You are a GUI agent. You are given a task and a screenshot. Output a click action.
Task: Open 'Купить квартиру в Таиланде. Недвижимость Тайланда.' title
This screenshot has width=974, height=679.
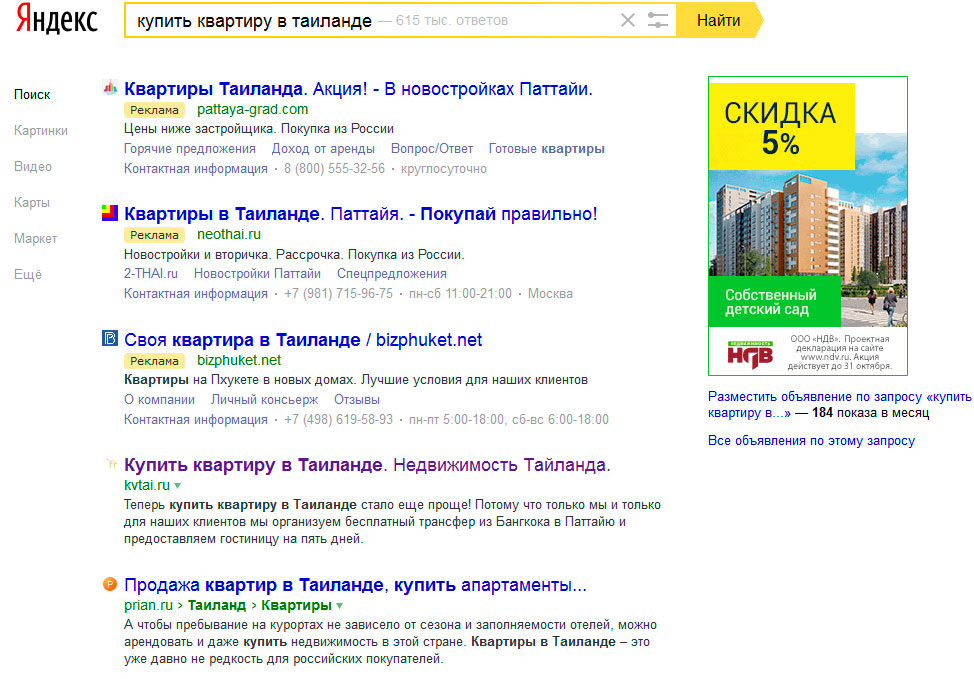click(367, 465)
